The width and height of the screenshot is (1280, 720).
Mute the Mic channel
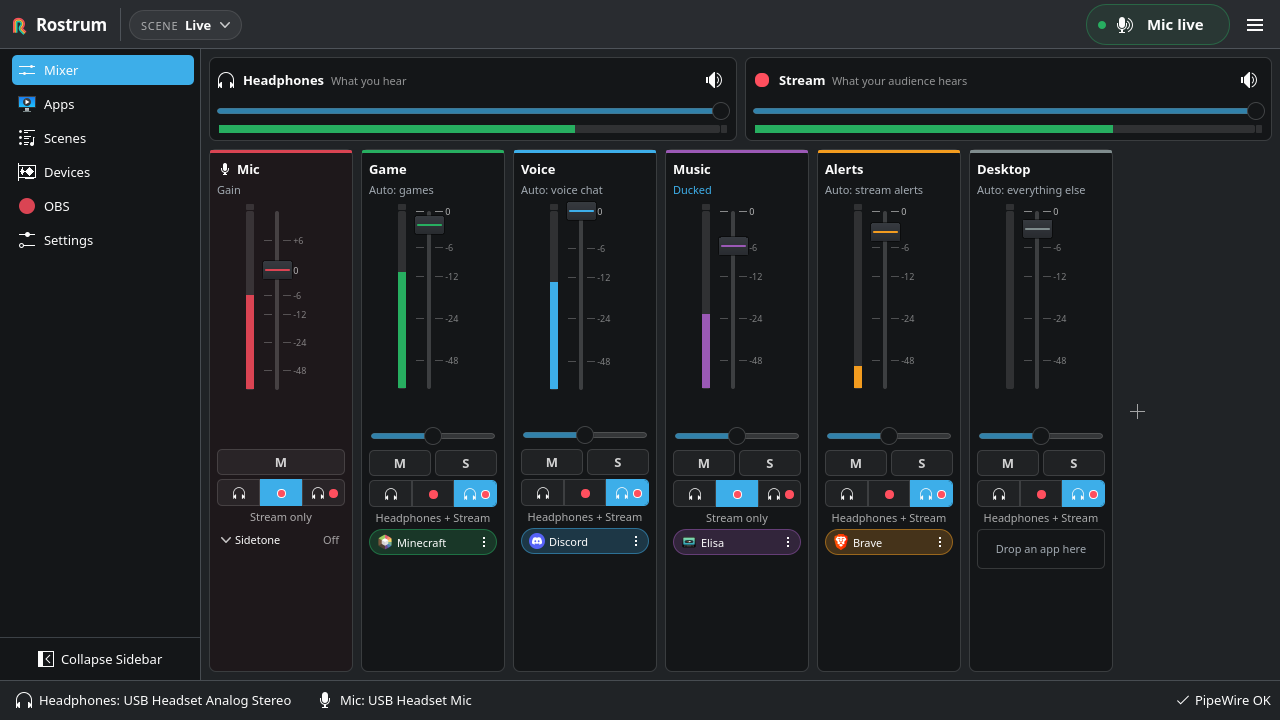281,462
